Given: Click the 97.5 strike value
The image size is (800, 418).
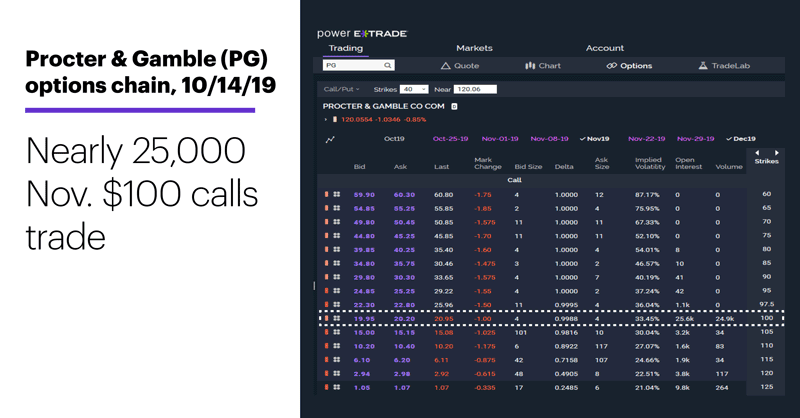Looking at the screenshot, I should point(766,304).
